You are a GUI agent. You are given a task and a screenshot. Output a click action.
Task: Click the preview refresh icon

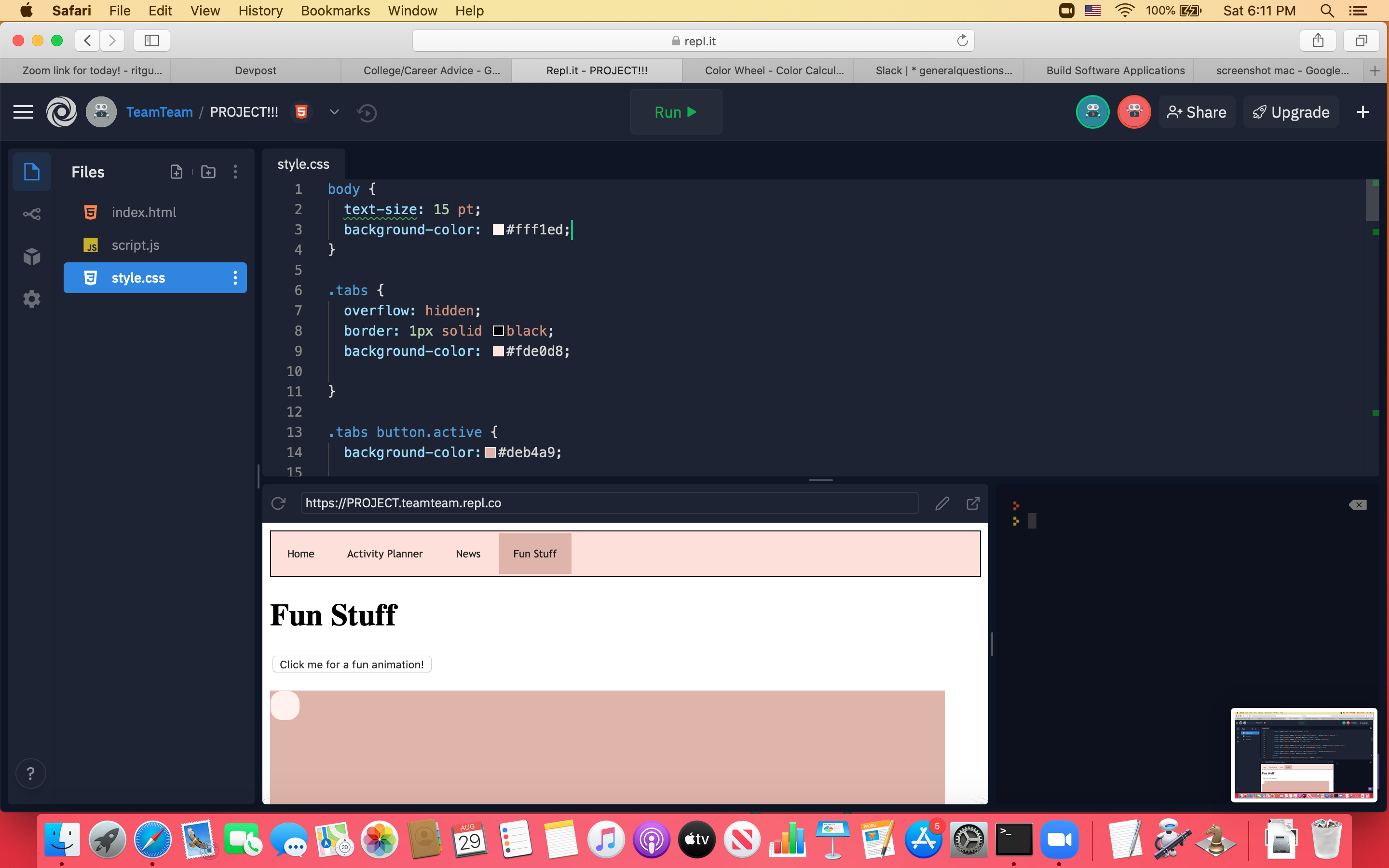[x=278, y=503]
